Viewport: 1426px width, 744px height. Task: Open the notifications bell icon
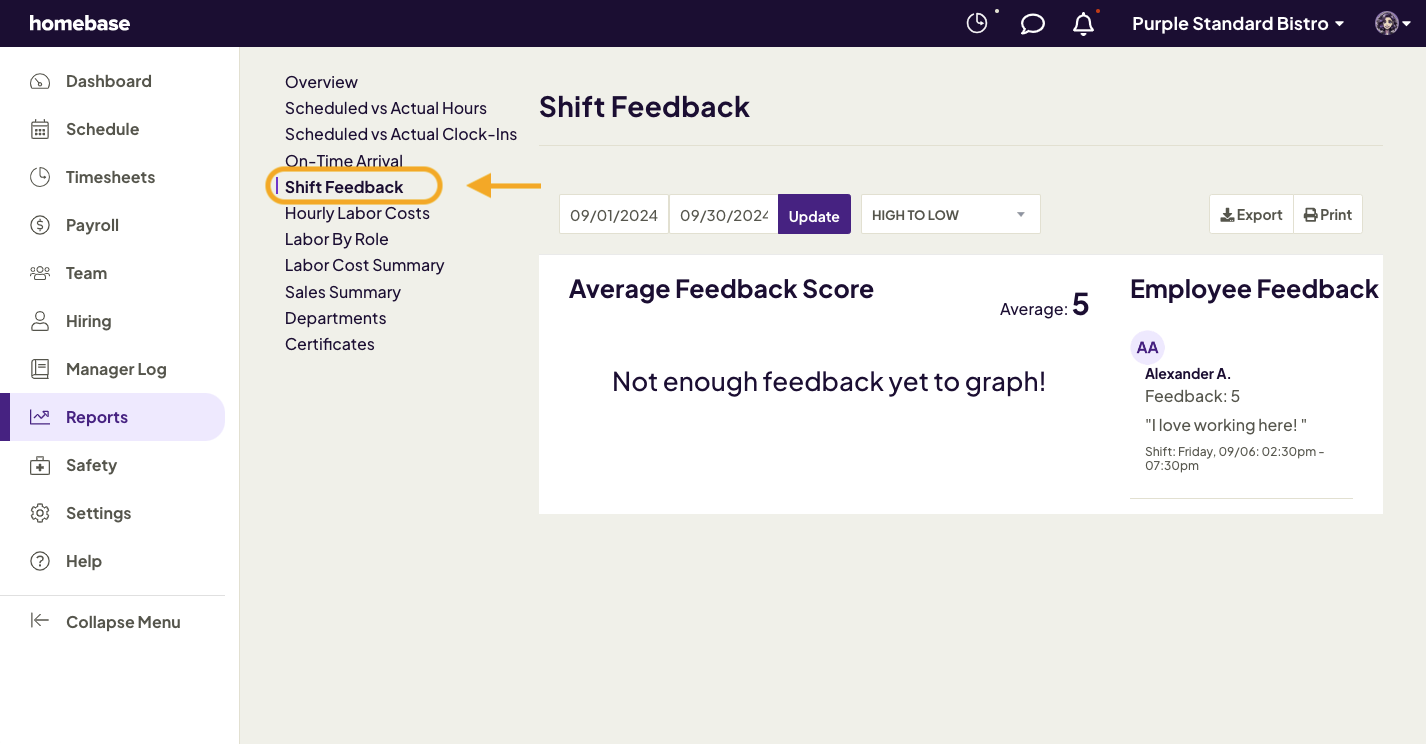coord(1083,23)
